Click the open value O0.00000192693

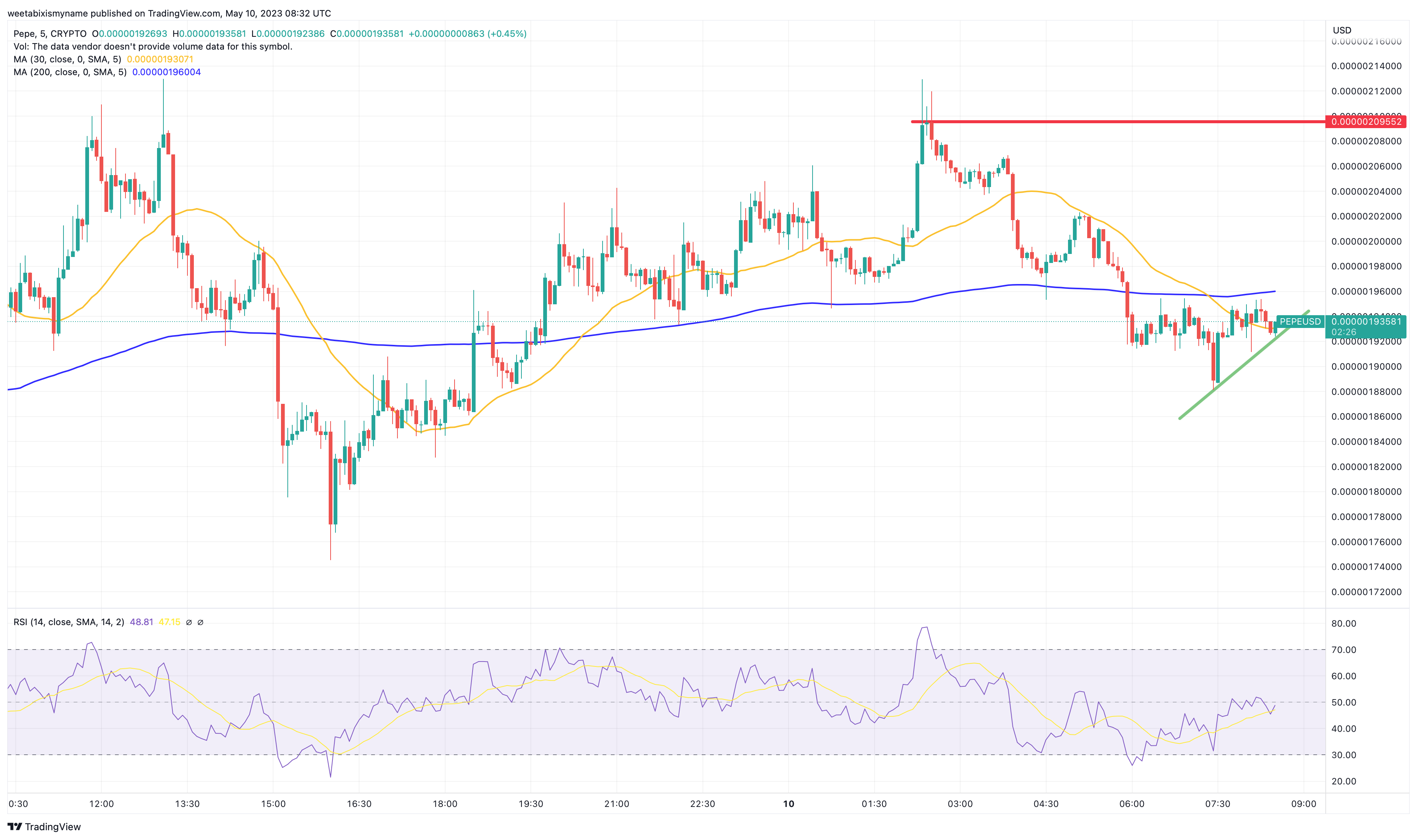click(130, 33)
